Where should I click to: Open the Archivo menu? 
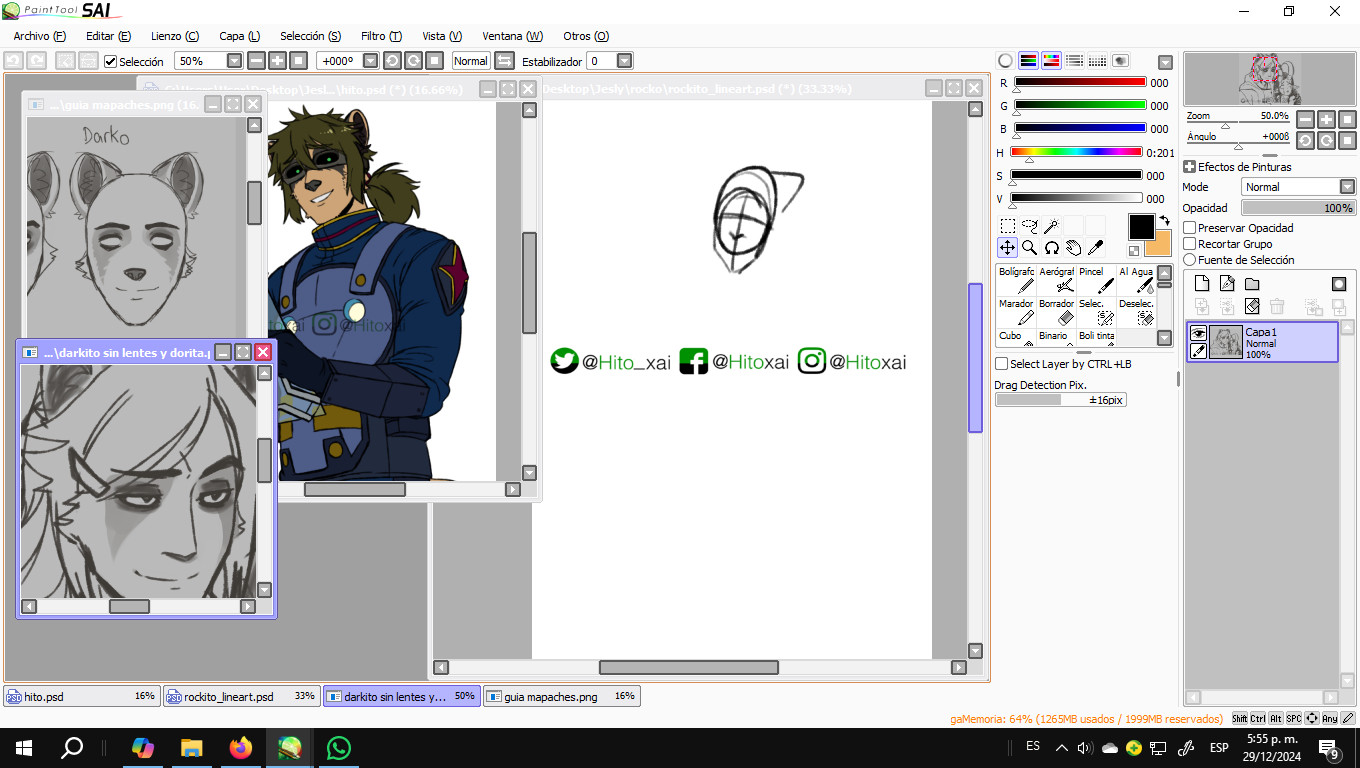tap(40, 36)
